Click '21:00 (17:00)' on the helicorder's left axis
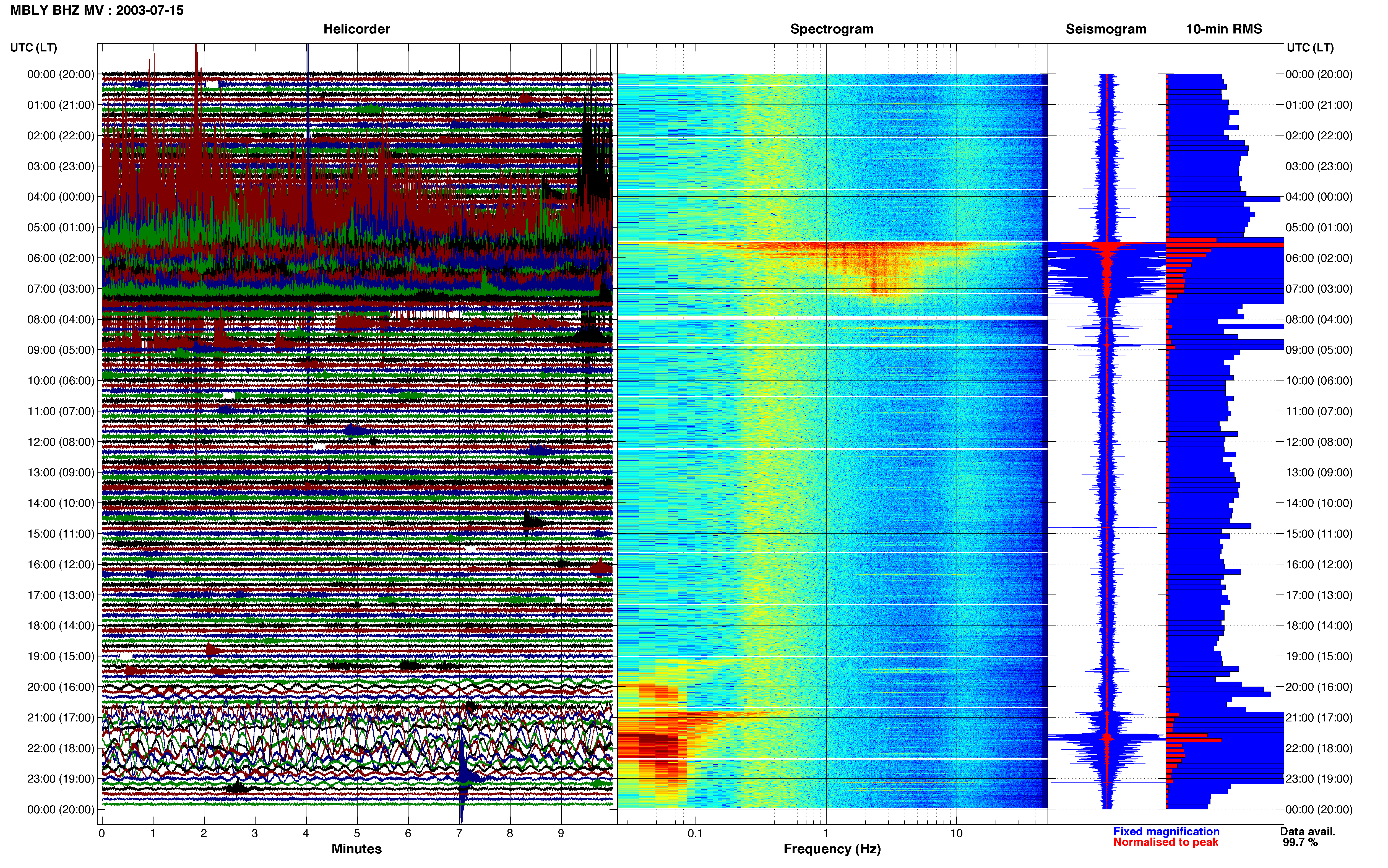Viewport: 1388px width, 868px height. pos(61,718)
